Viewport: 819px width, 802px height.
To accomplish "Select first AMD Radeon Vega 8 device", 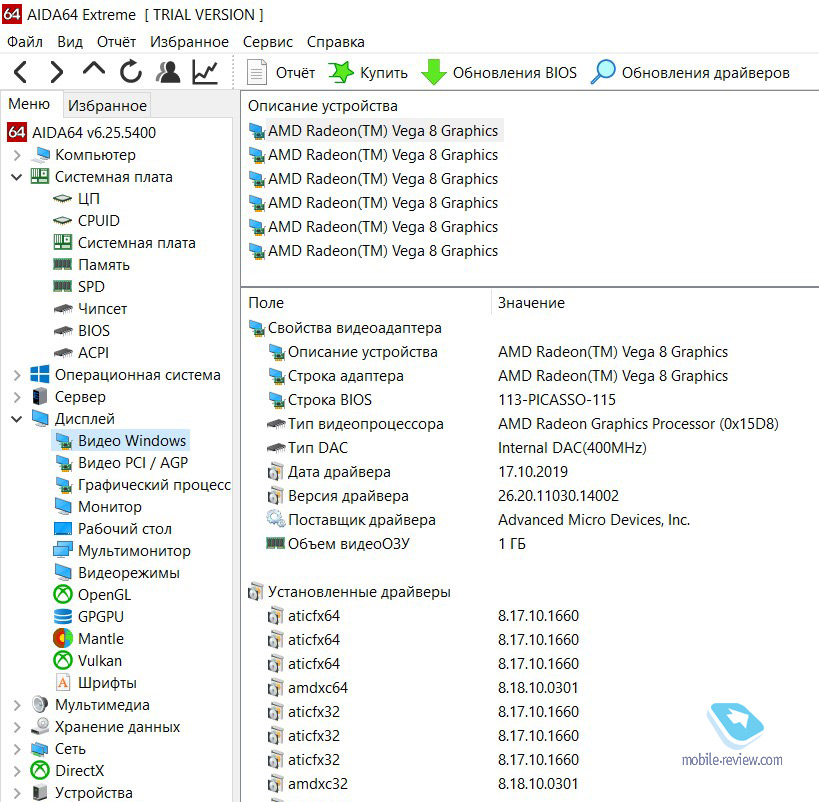I will (375, 131).
